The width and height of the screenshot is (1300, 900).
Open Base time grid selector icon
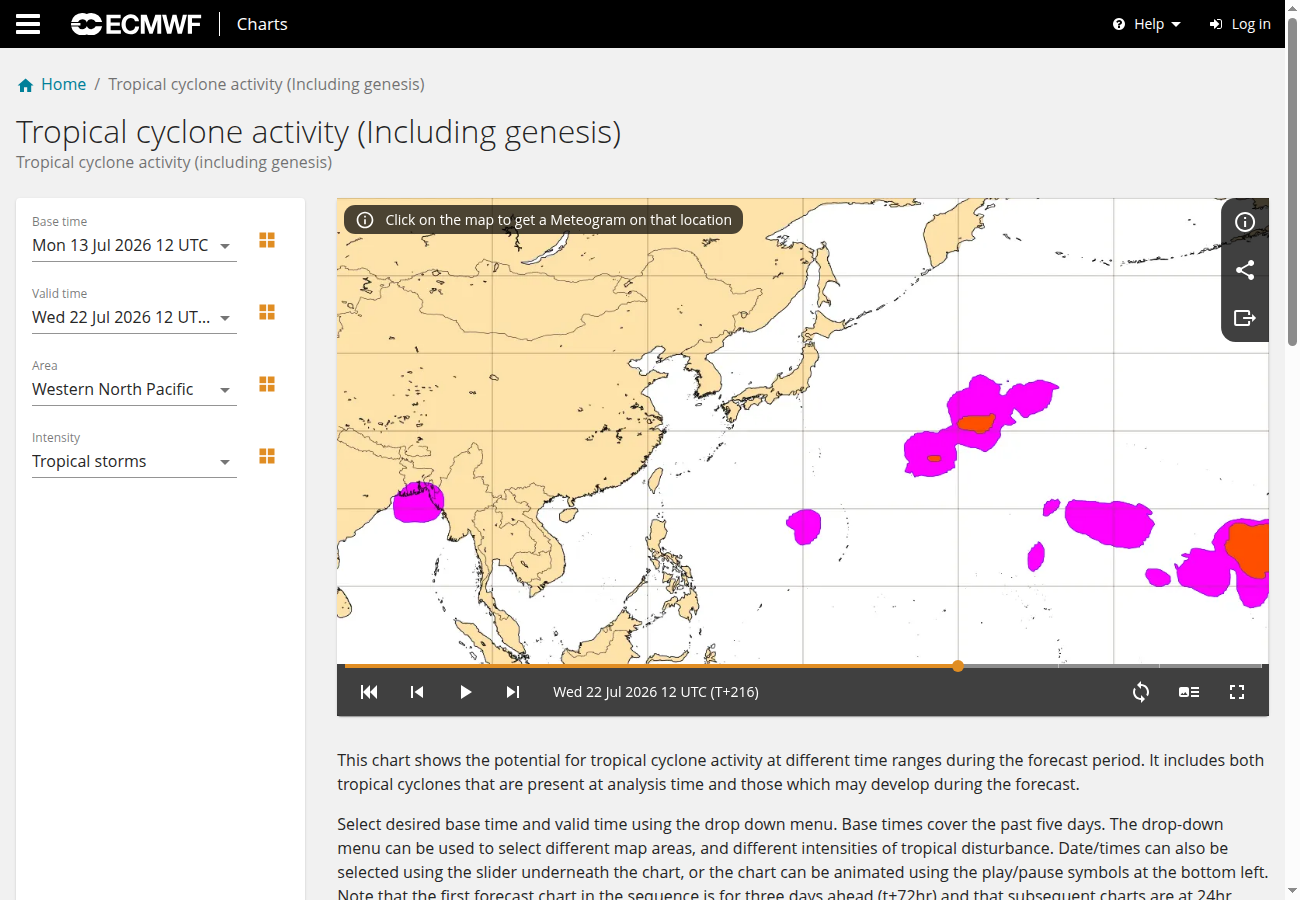coord(267,240)
